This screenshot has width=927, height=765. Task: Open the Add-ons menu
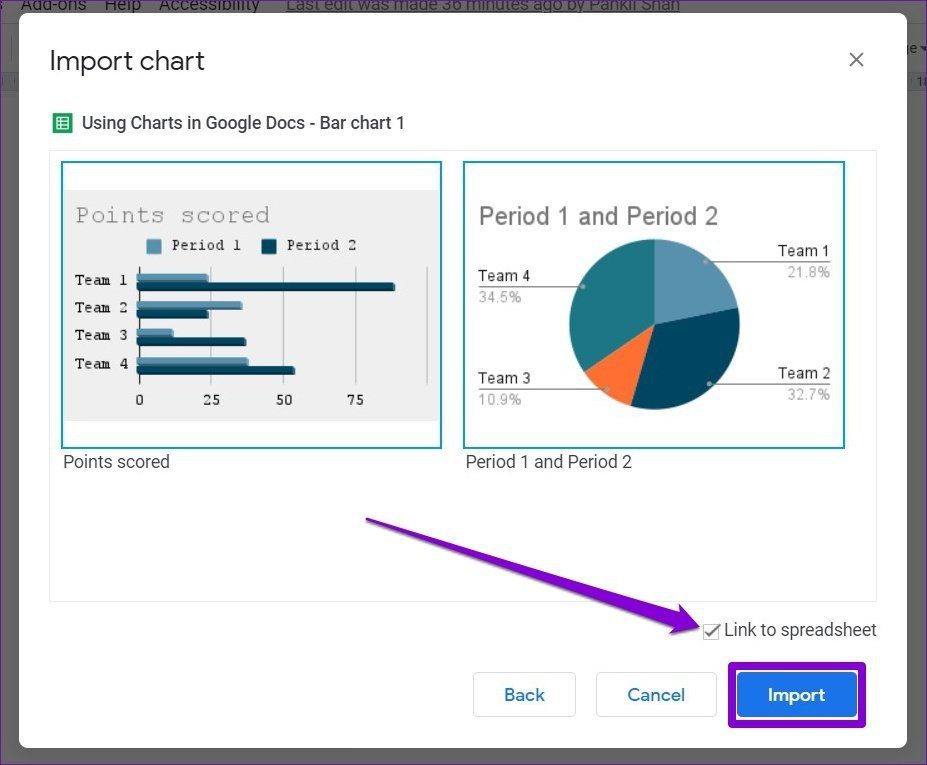(53, 5)
